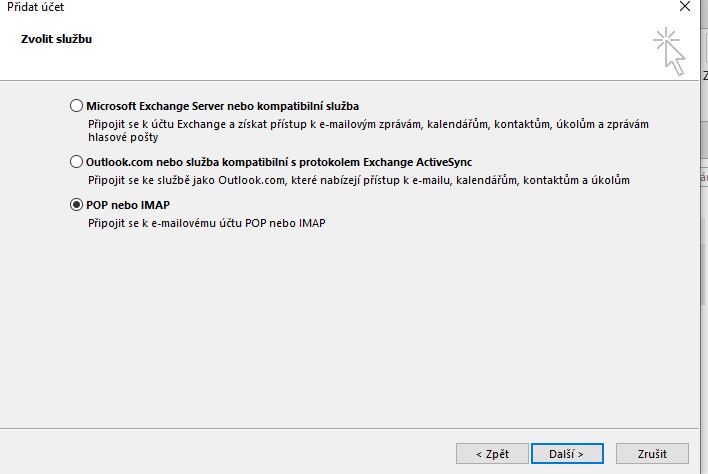Click the wizard cursor sparkle icon
The height and width of the screenshot is (474, 708).
click(670, 51)
